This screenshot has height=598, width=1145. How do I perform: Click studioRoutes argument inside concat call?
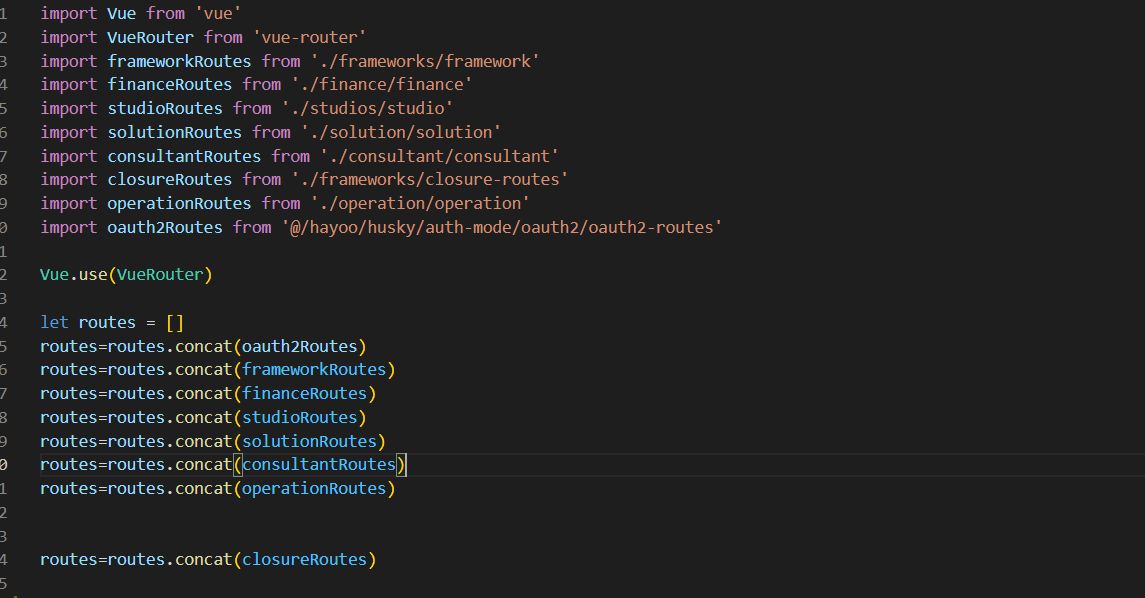click(x=299, y=418)
